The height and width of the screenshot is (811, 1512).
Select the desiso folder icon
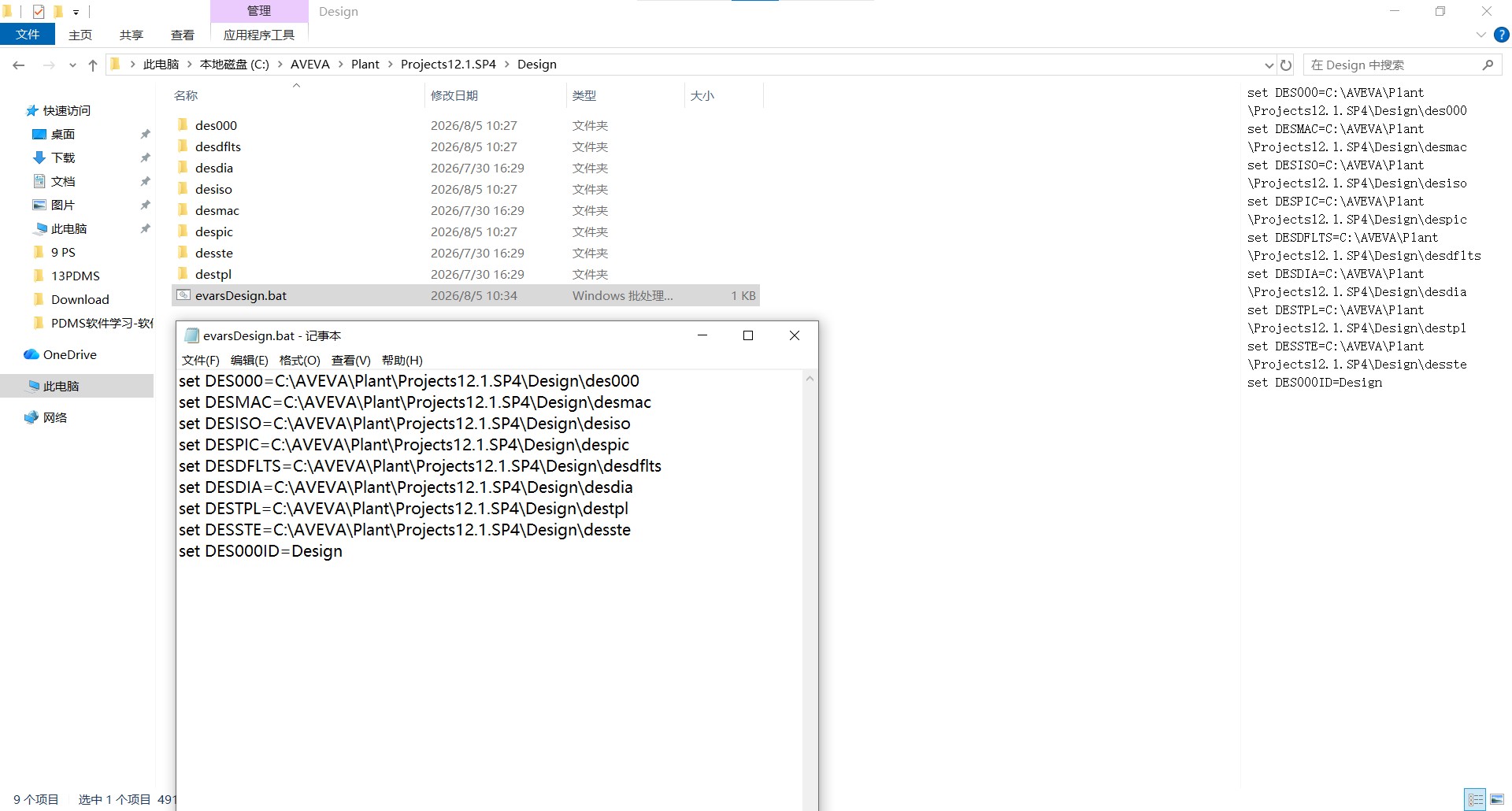(183, 188)
